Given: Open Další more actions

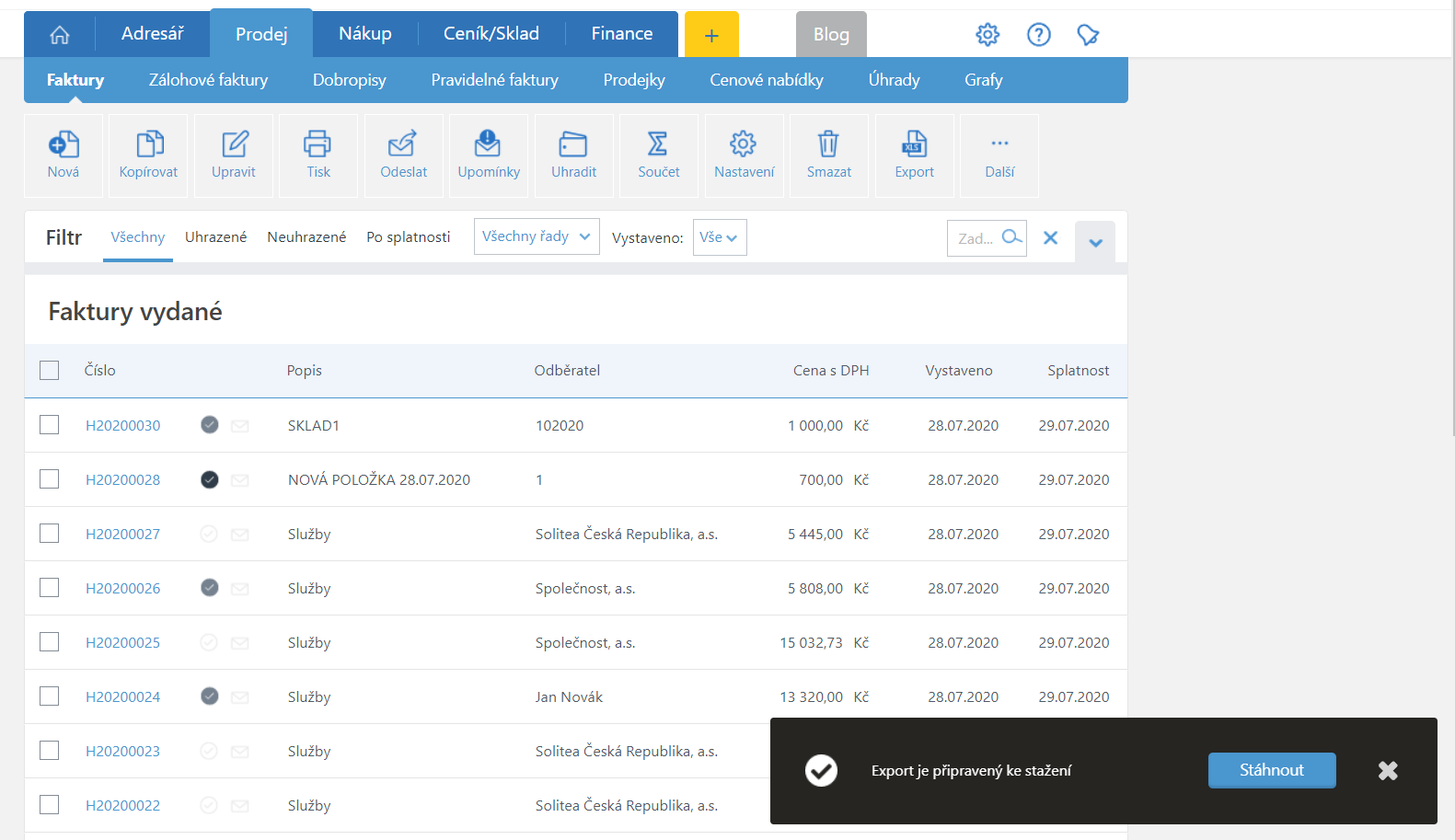Looking at the screenshot, I should click(x=999, y=155).
